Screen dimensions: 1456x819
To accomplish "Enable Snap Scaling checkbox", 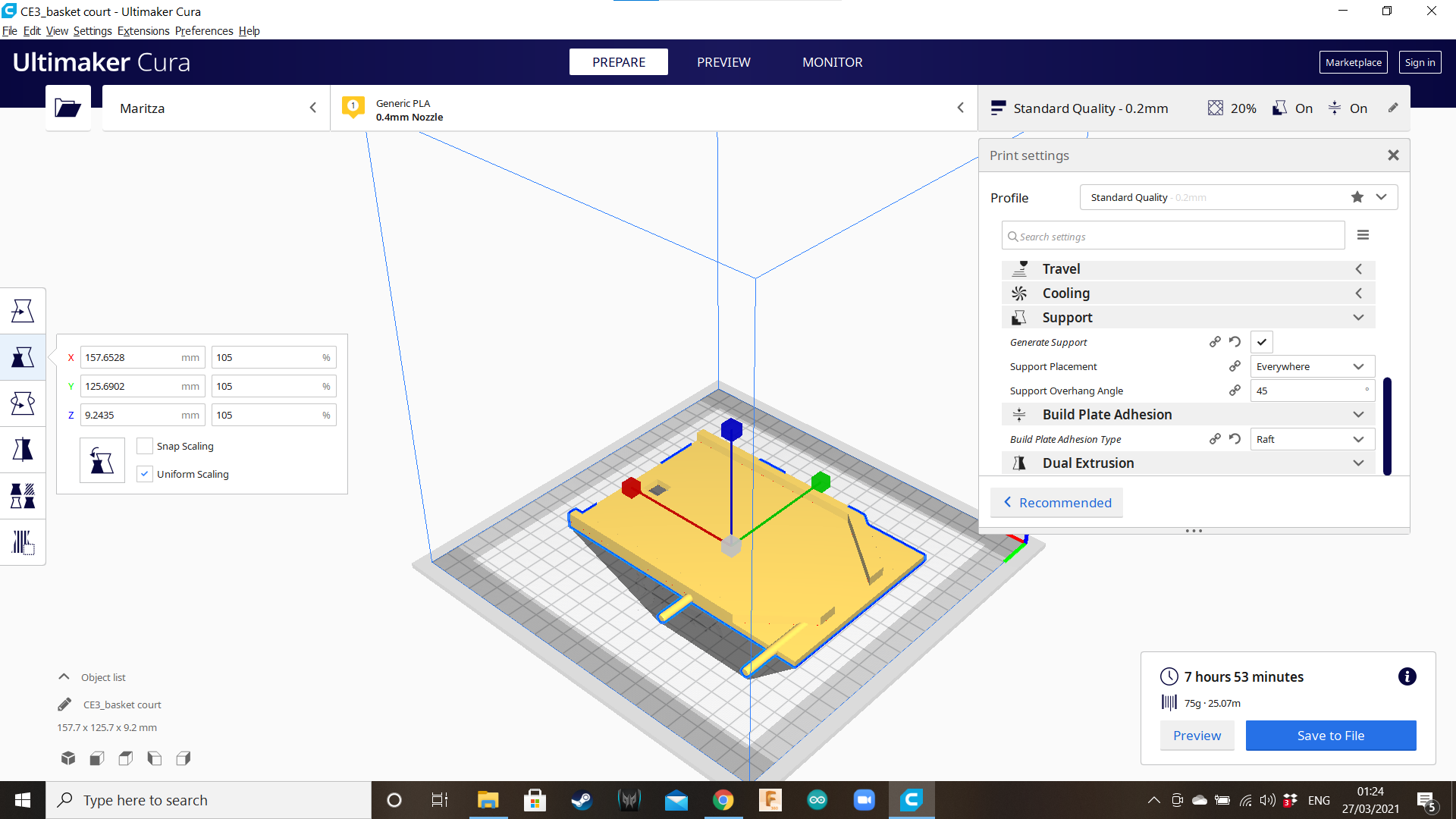I will [x=145, y=446].
